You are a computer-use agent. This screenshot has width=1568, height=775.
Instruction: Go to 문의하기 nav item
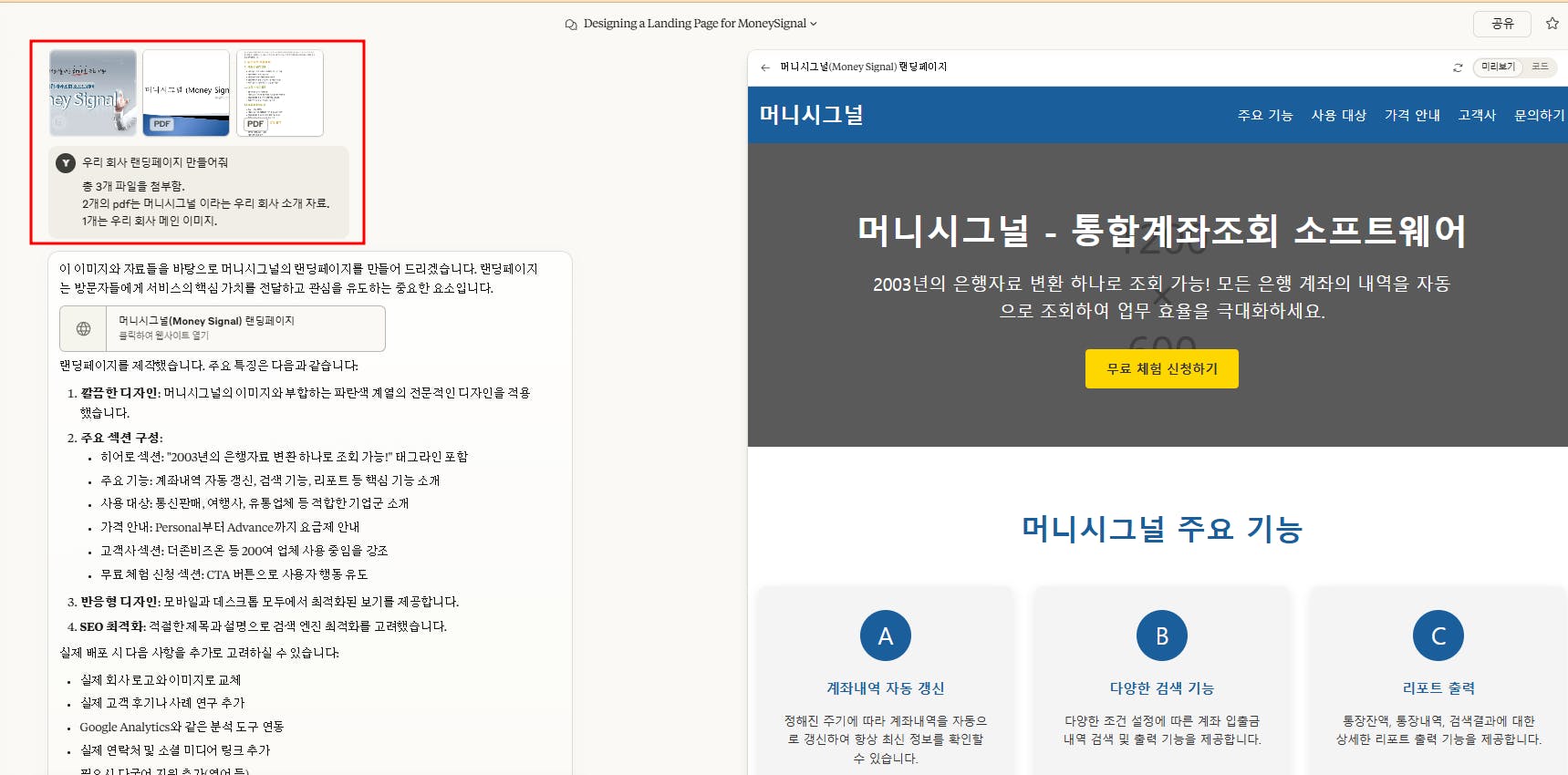tap(1540, 115)
